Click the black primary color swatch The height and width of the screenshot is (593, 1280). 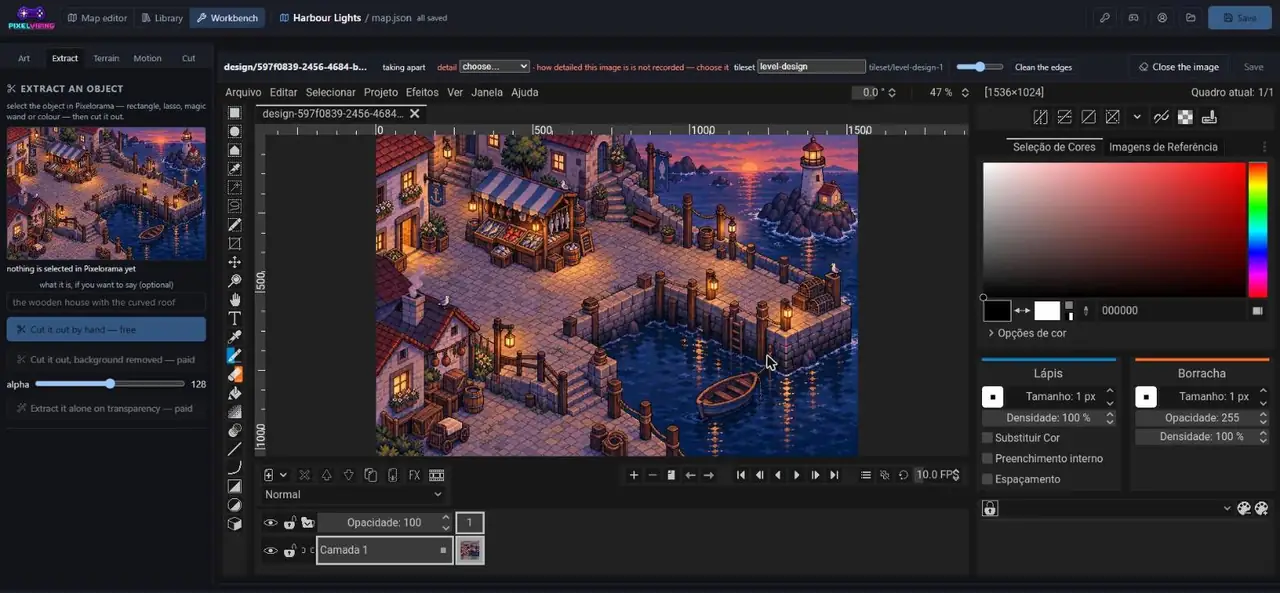(997, 310)
